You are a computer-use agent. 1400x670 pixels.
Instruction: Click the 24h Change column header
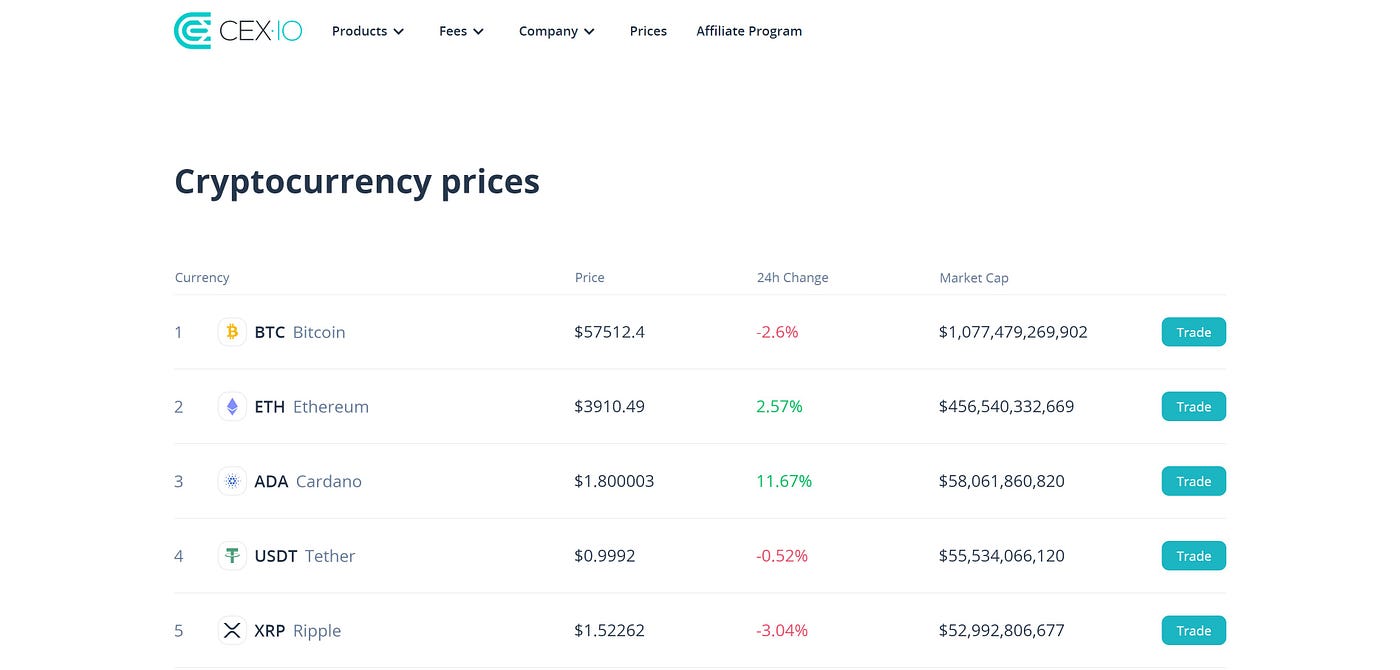pos(793,278)
